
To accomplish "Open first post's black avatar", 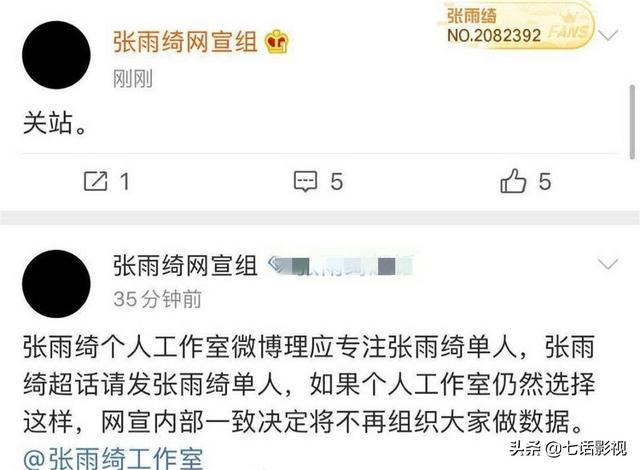I will (x=56, y=55).
